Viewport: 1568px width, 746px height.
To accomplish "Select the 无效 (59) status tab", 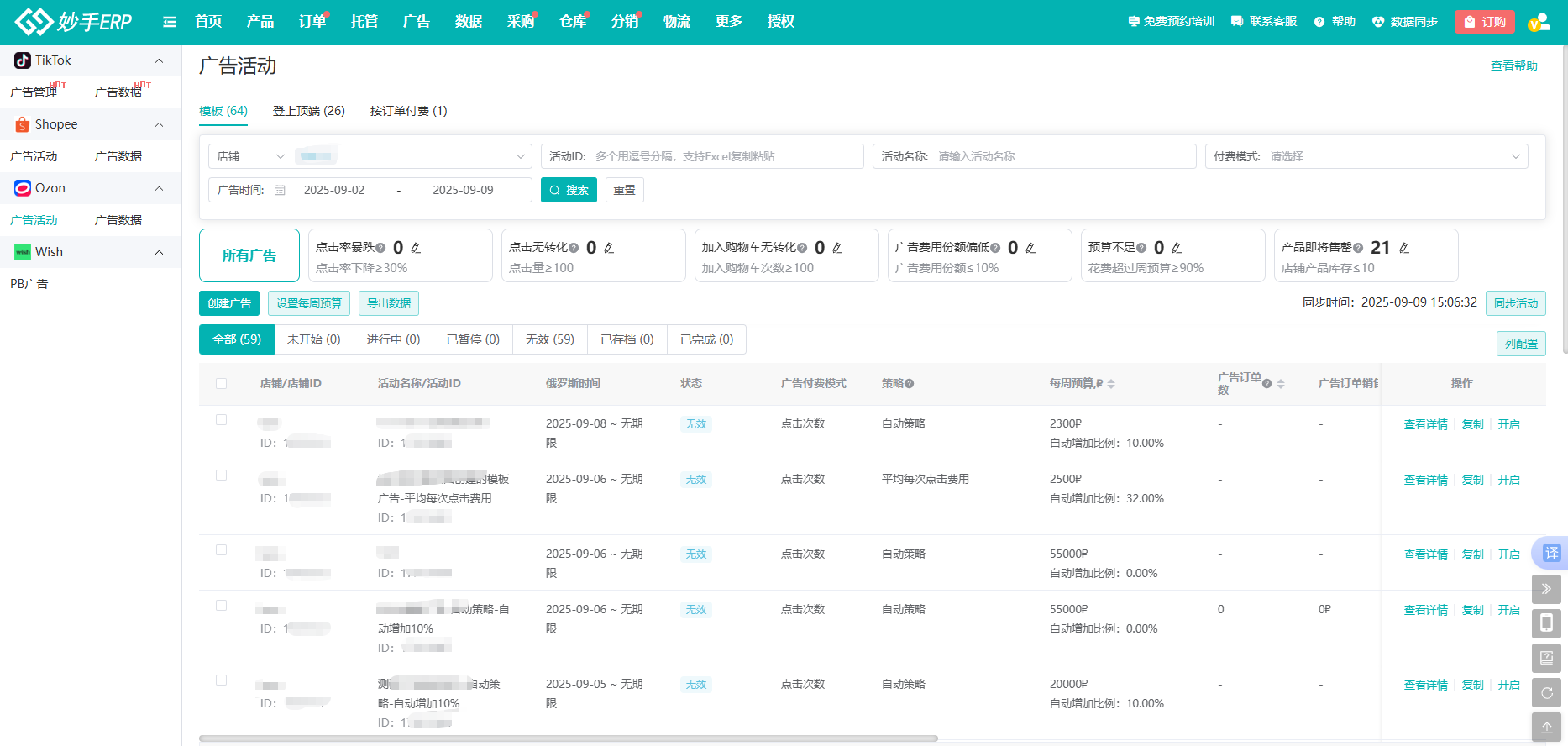I will coord(549,339).
